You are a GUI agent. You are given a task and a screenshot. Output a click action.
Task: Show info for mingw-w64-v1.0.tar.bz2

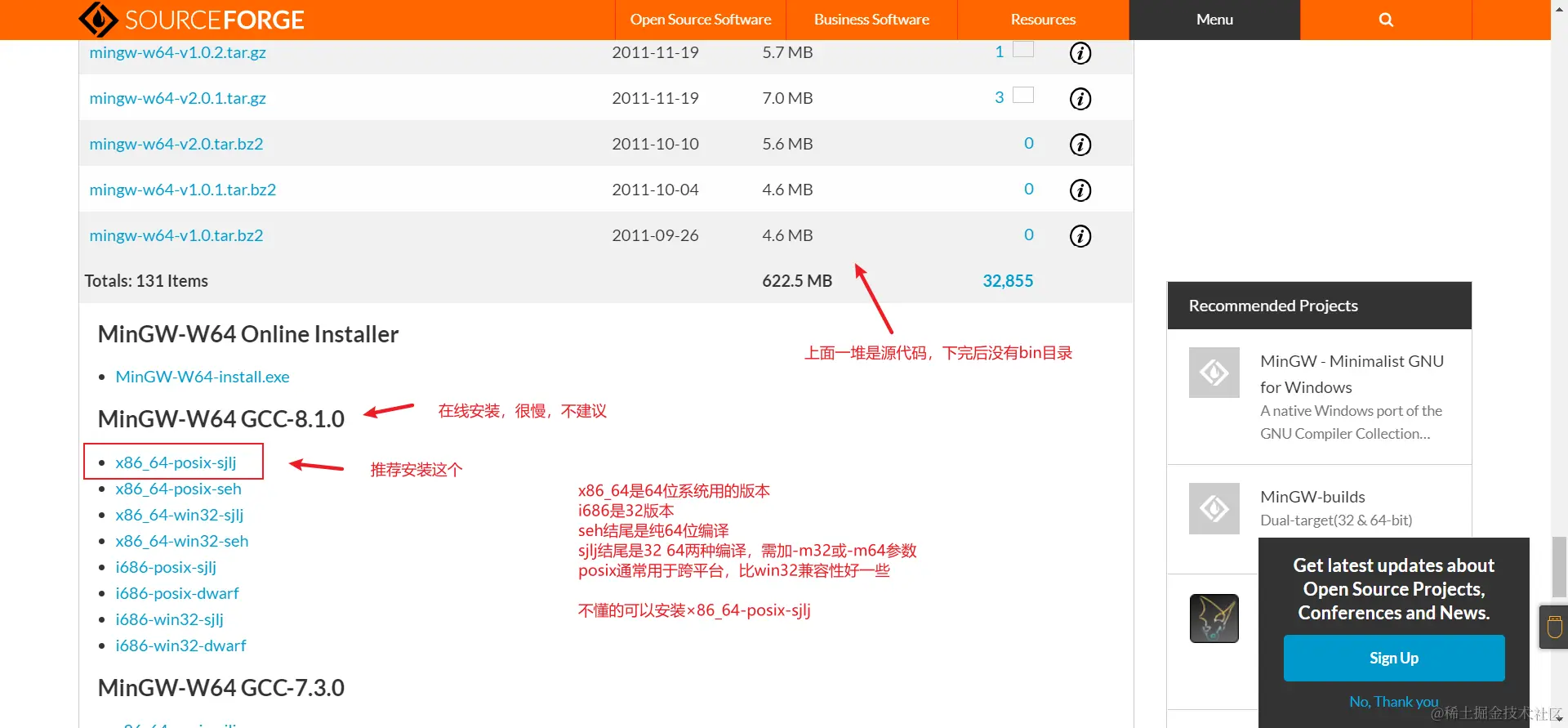click(1080, 236)
